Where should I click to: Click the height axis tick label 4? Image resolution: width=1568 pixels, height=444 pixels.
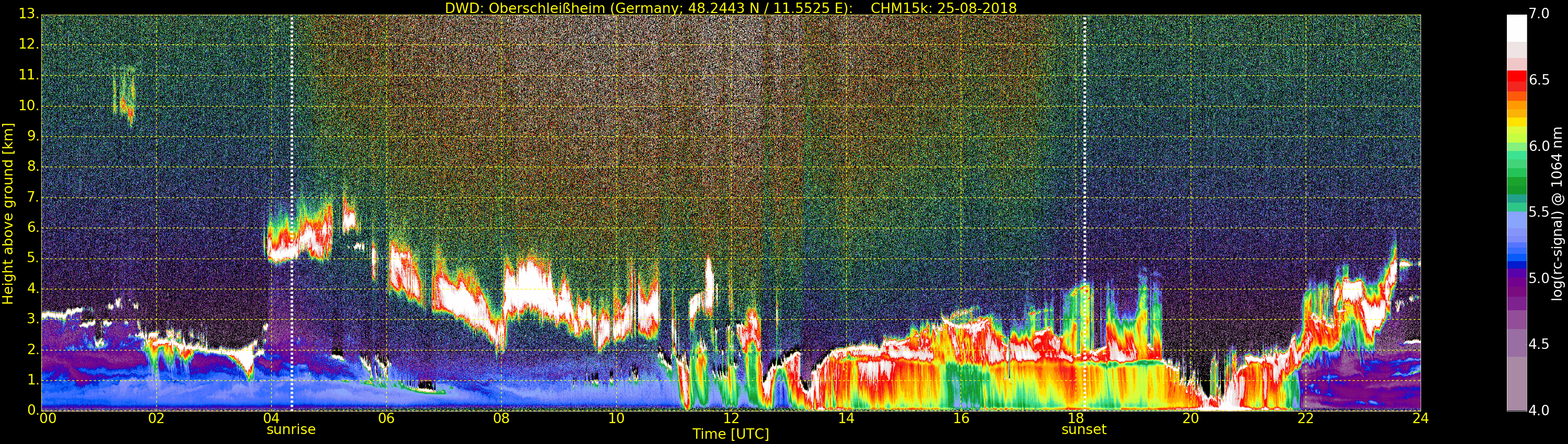pyautogui.click(x=32, y=289)
